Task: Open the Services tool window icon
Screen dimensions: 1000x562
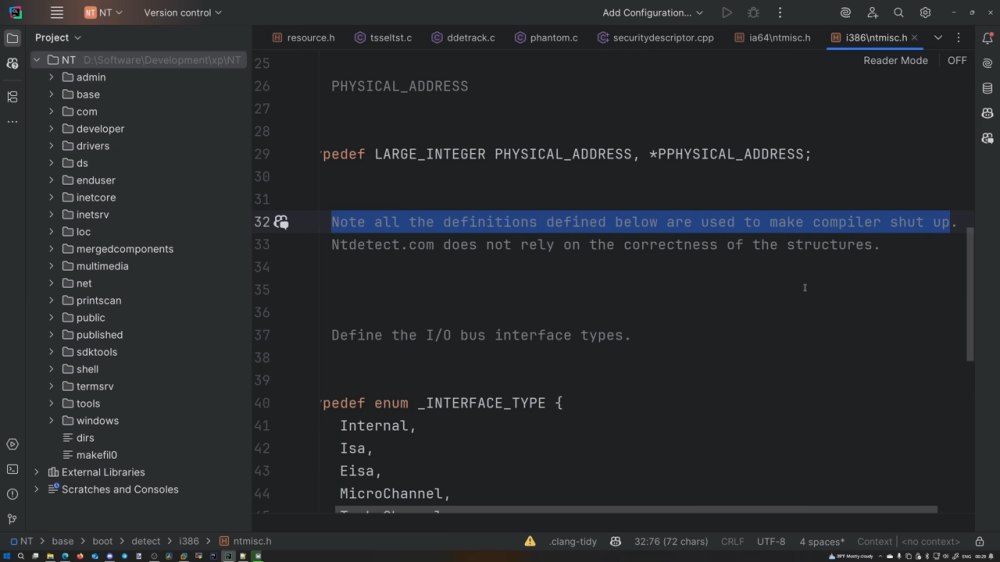Action: click(x=12, y=444)
